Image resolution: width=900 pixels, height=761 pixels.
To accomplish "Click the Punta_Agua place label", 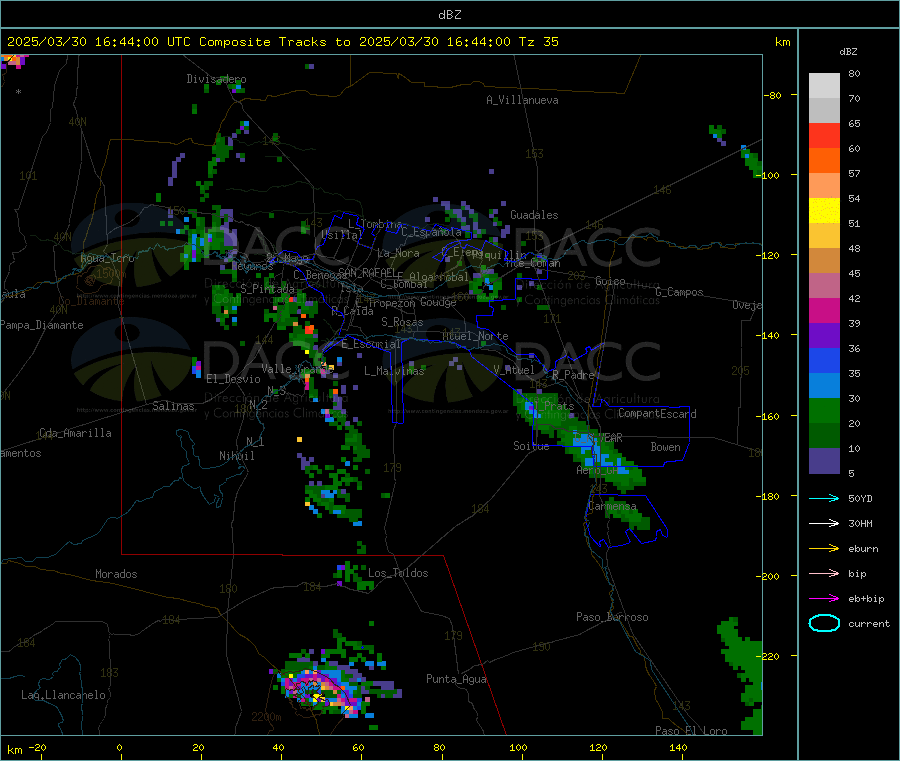I will point(456,679).
